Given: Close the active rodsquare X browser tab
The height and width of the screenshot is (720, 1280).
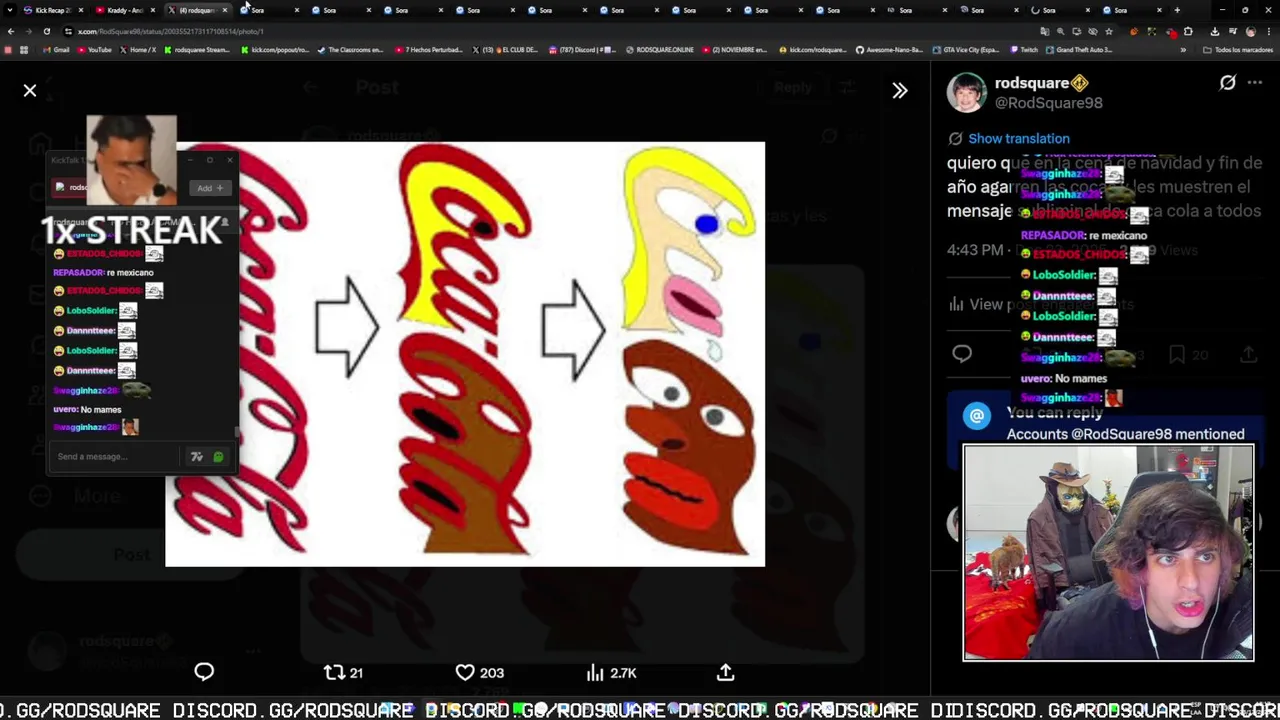Looking at the screenshot, I should click(x=224, y=10).
